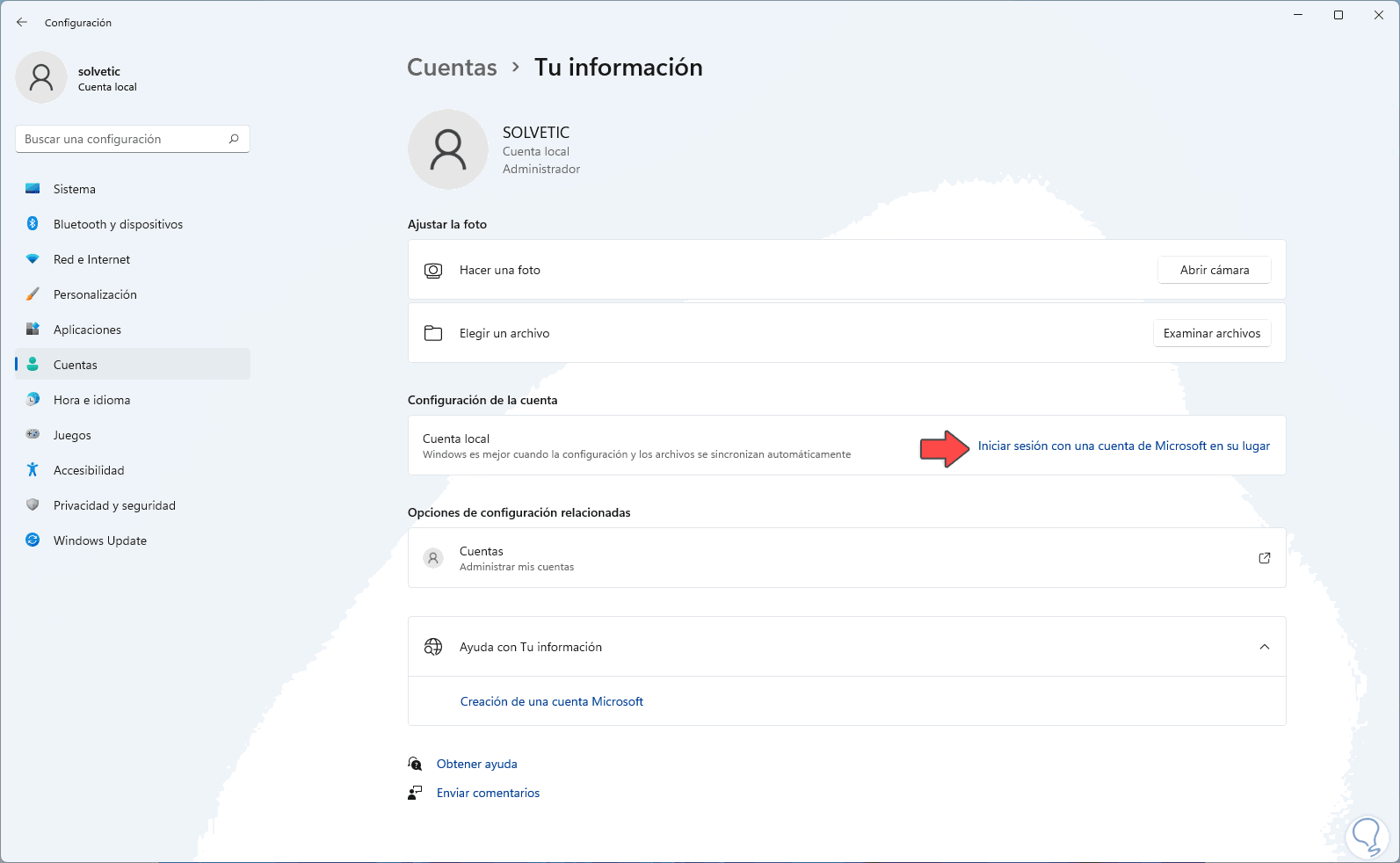The width and height of the screenshot is (1400, 863).
Task: Click the Personalización brush icon
Action: click(33, 294)
